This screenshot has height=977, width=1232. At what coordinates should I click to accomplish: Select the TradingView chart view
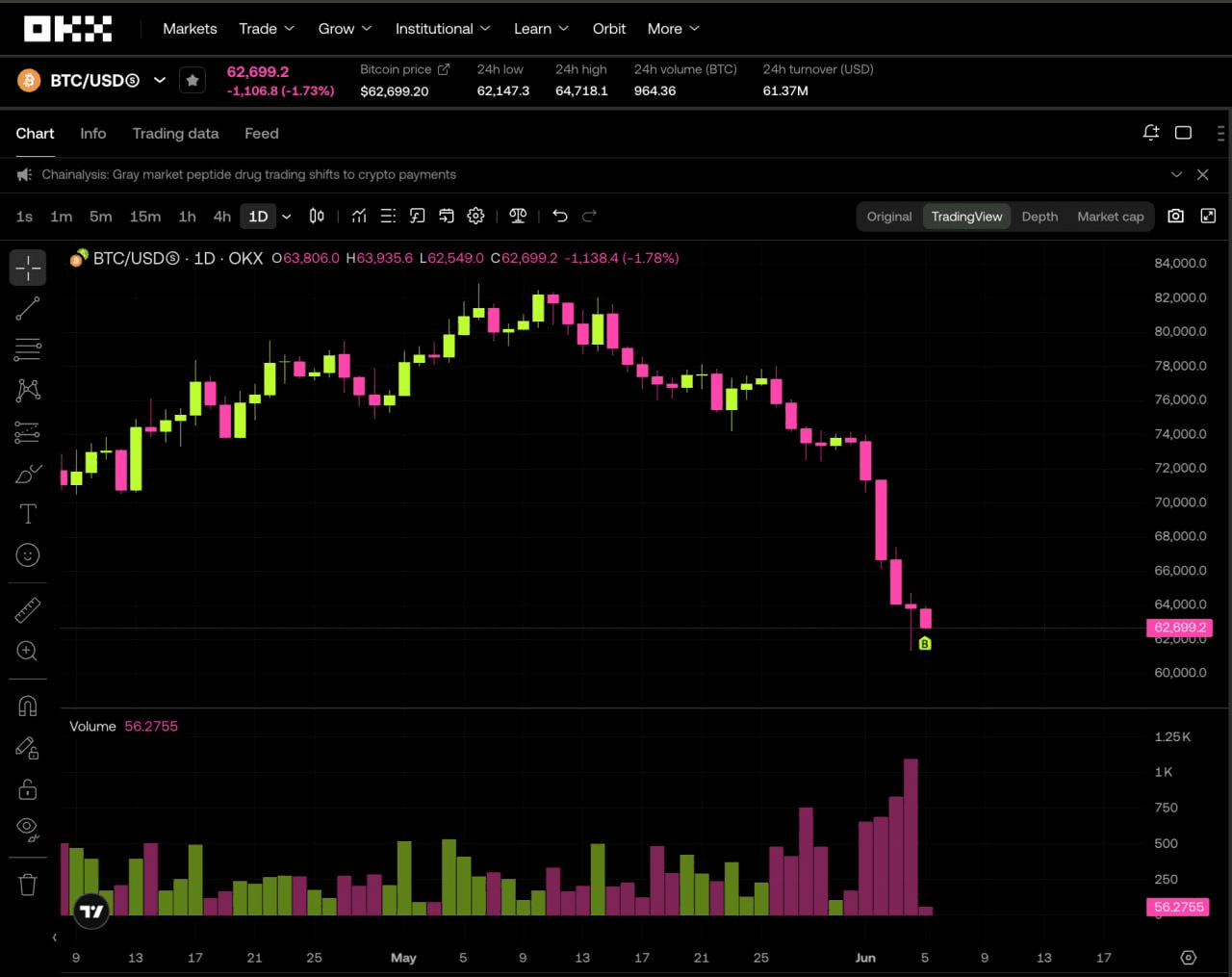pyautogui.click(x=966, y=217)
